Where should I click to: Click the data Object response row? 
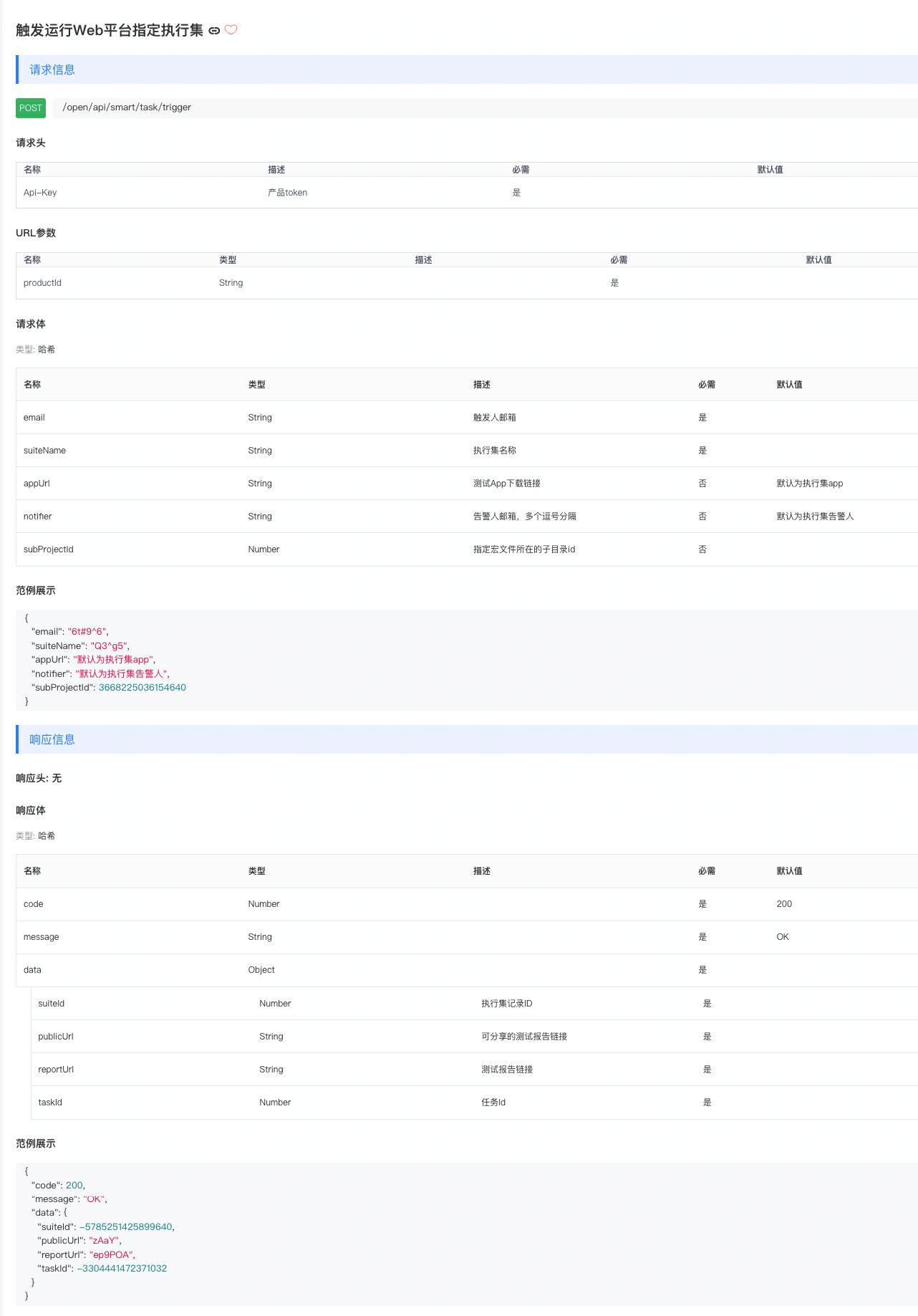(x=467, y=970)
